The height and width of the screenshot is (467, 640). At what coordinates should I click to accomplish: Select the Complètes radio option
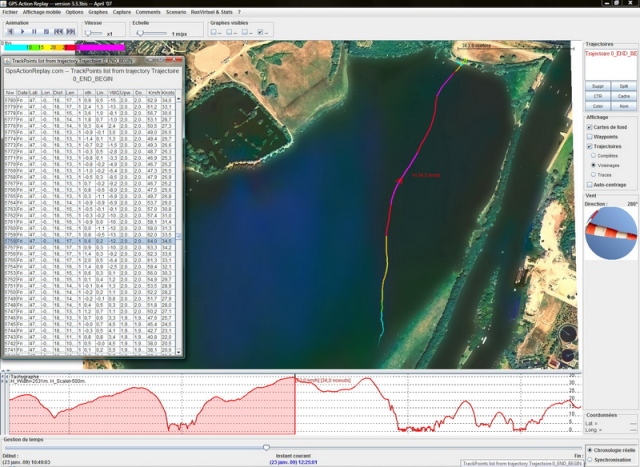[593, 156]
